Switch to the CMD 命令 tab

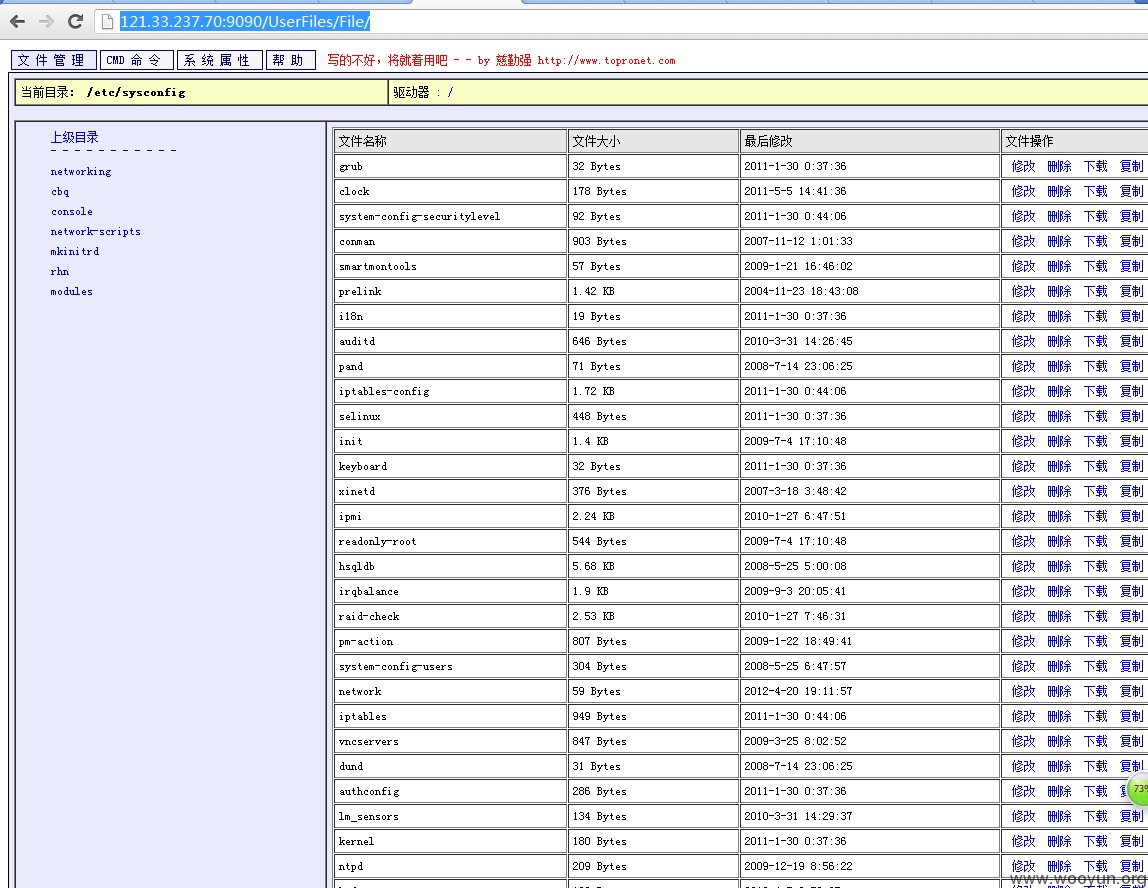tap(136, 60)
